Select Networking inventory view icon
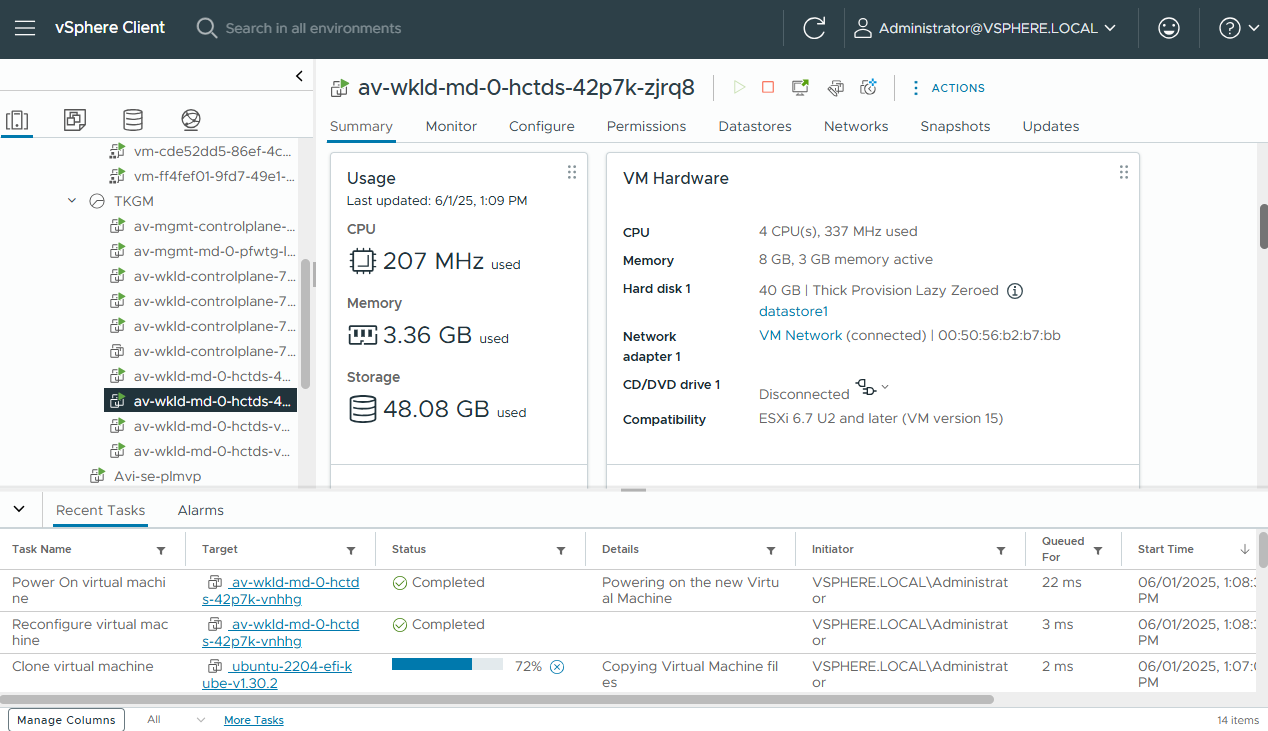Image resolution: width=1268 pixels, height=731 pixels. (x=191, y=120)
